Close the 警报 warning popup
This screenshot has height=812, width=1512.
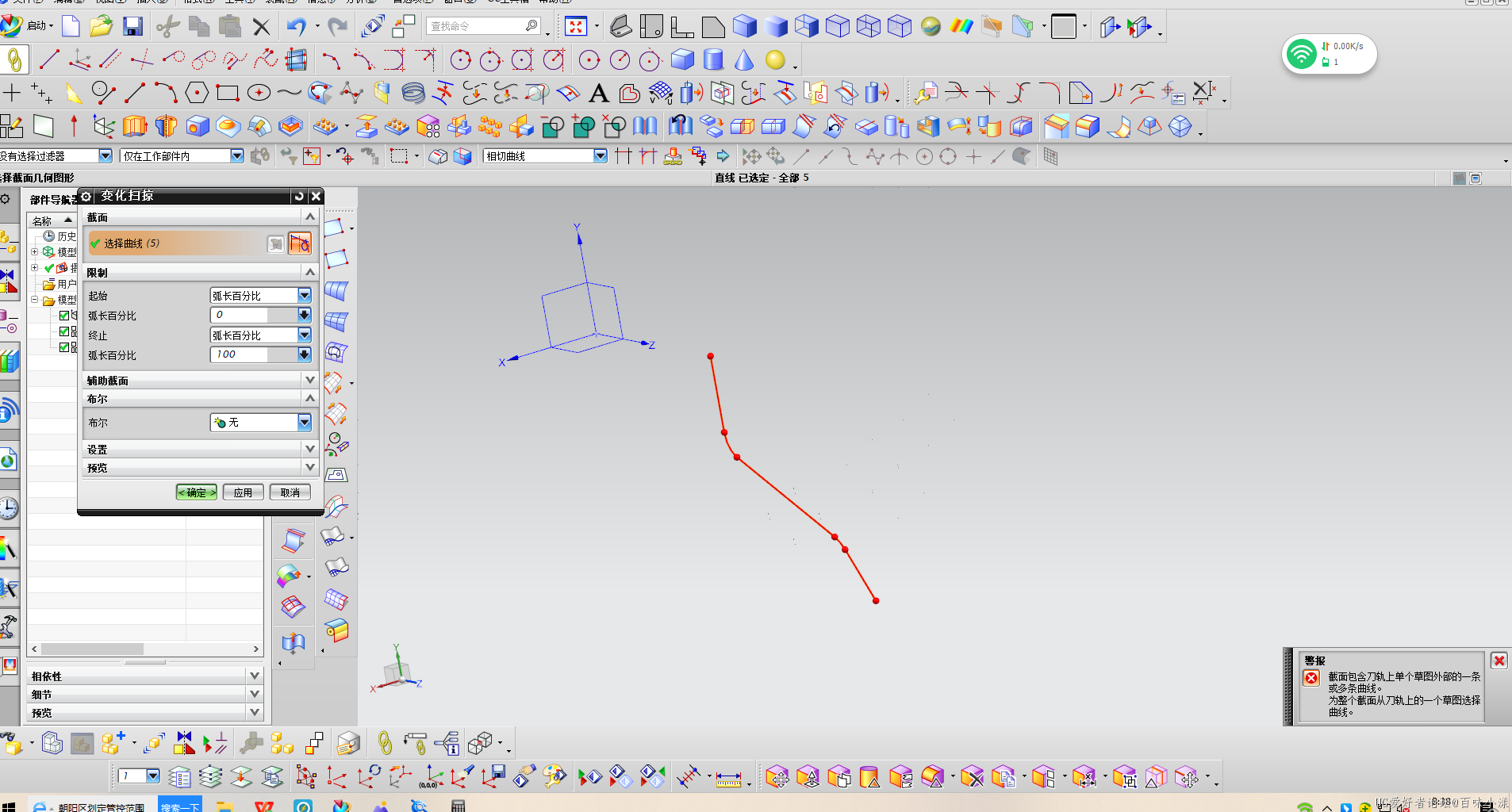[1499, 661]
